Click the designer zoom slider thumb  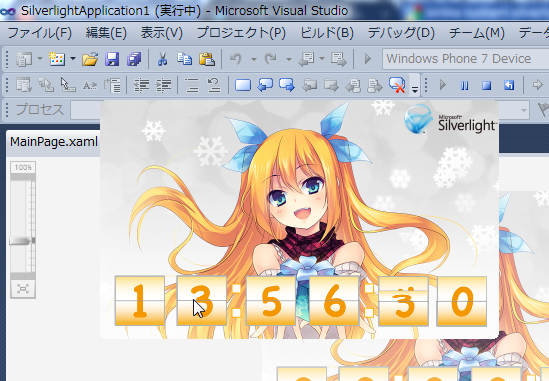(x=21, y=241)
